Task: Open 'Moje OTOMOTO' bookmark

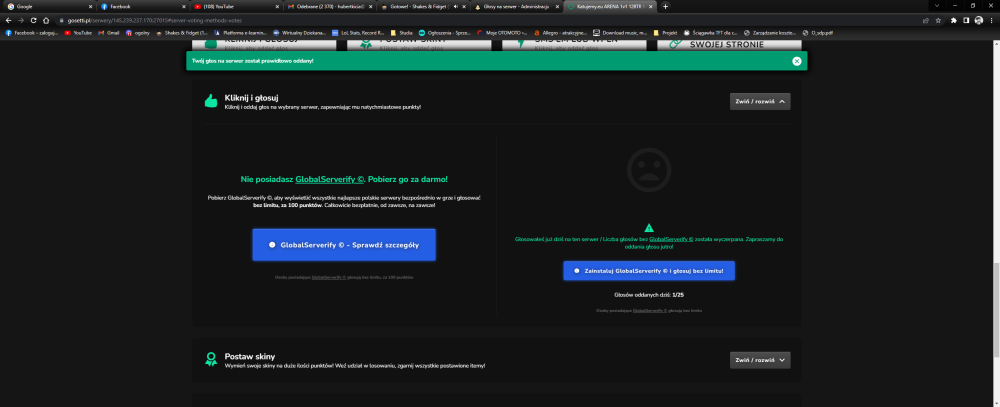Action: click(x=502, y=33)
